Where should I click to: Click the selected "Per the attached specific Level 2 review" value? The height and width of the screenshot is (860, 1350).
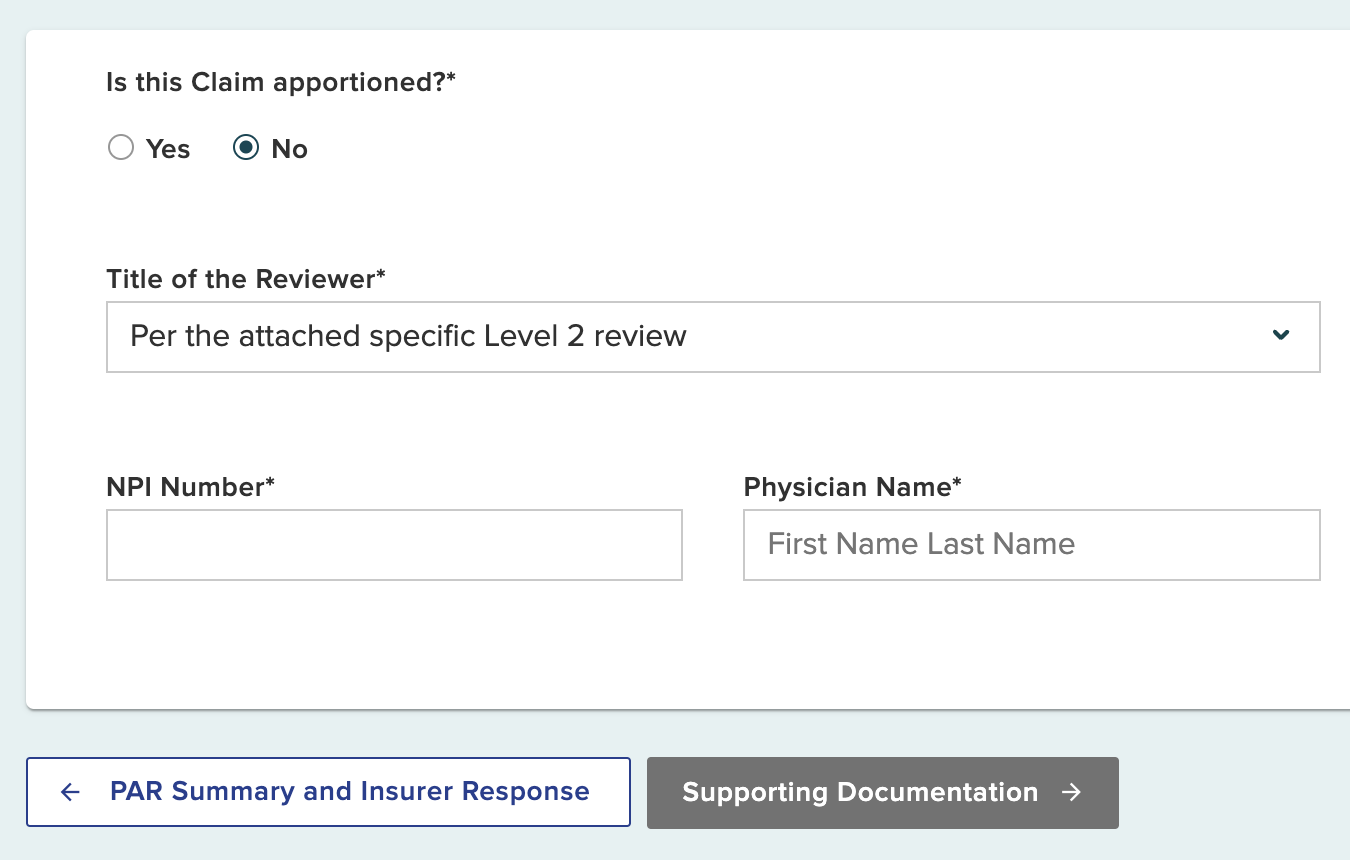[406, 336]
